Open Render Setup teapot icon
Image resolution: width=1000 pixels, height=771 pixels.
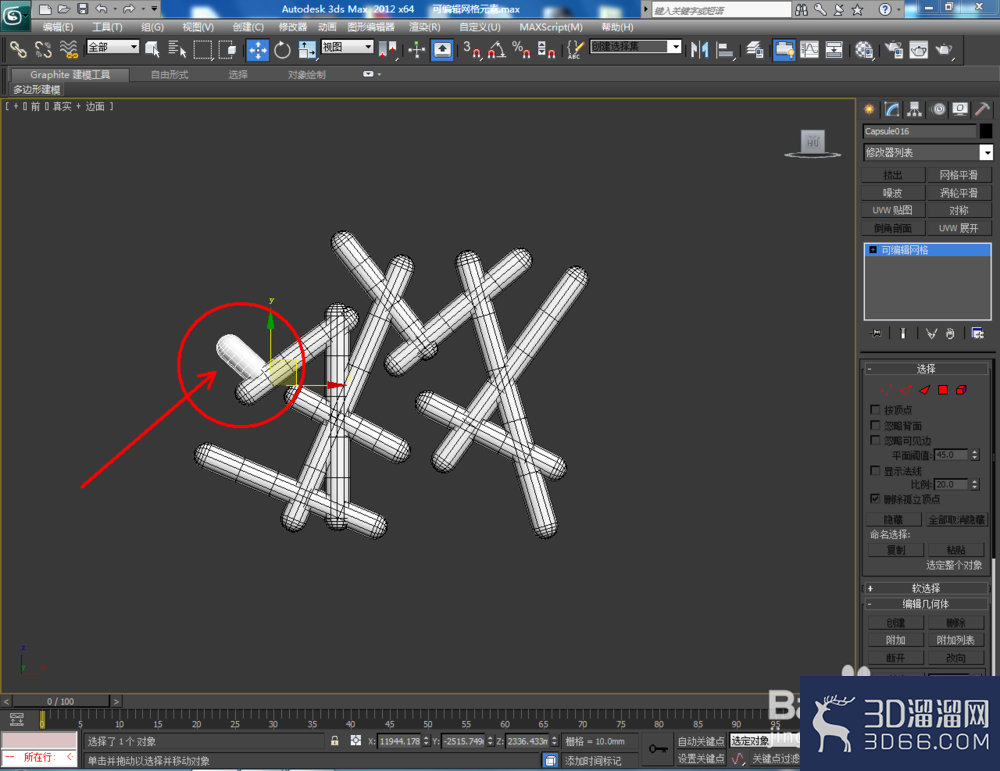pyautogui.click(x=893, y=50)
